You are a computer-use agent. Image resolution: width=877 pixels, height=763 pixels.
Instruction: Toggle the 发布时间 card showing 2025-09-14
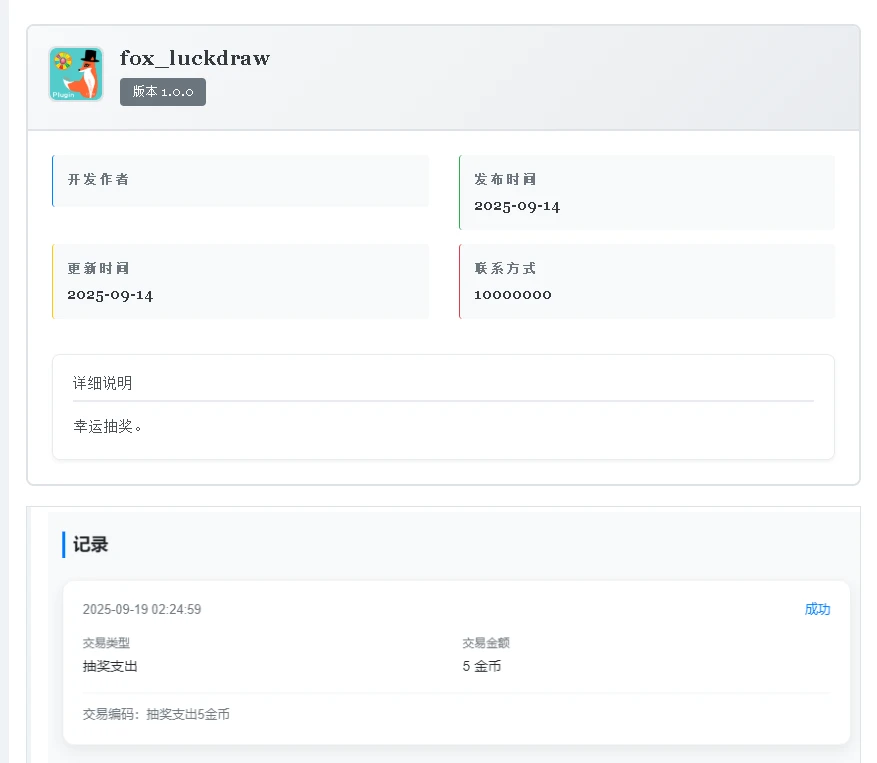pos(647,192)
